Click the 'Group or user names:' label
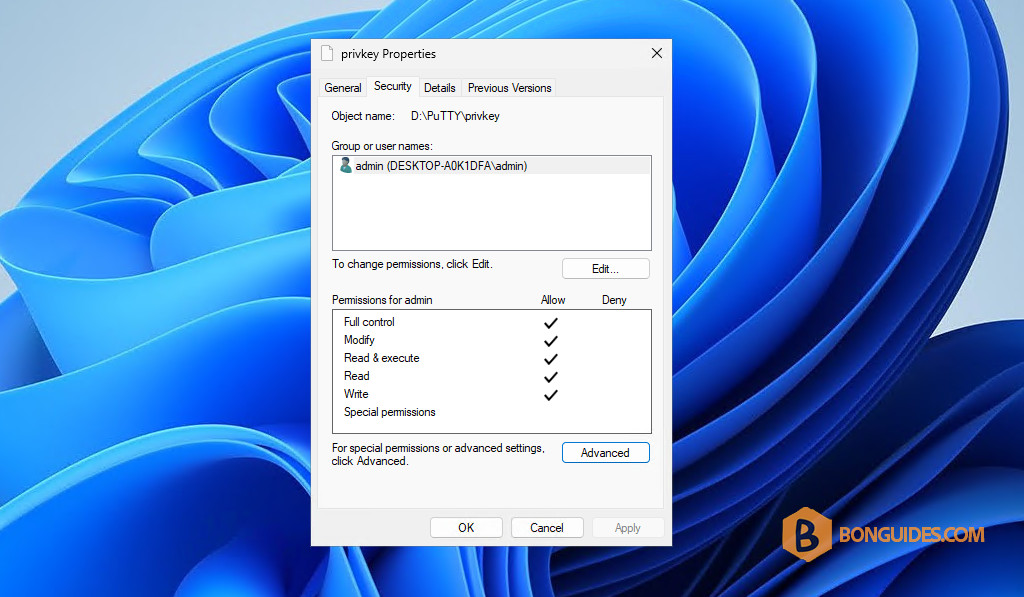 coord(382,146)
